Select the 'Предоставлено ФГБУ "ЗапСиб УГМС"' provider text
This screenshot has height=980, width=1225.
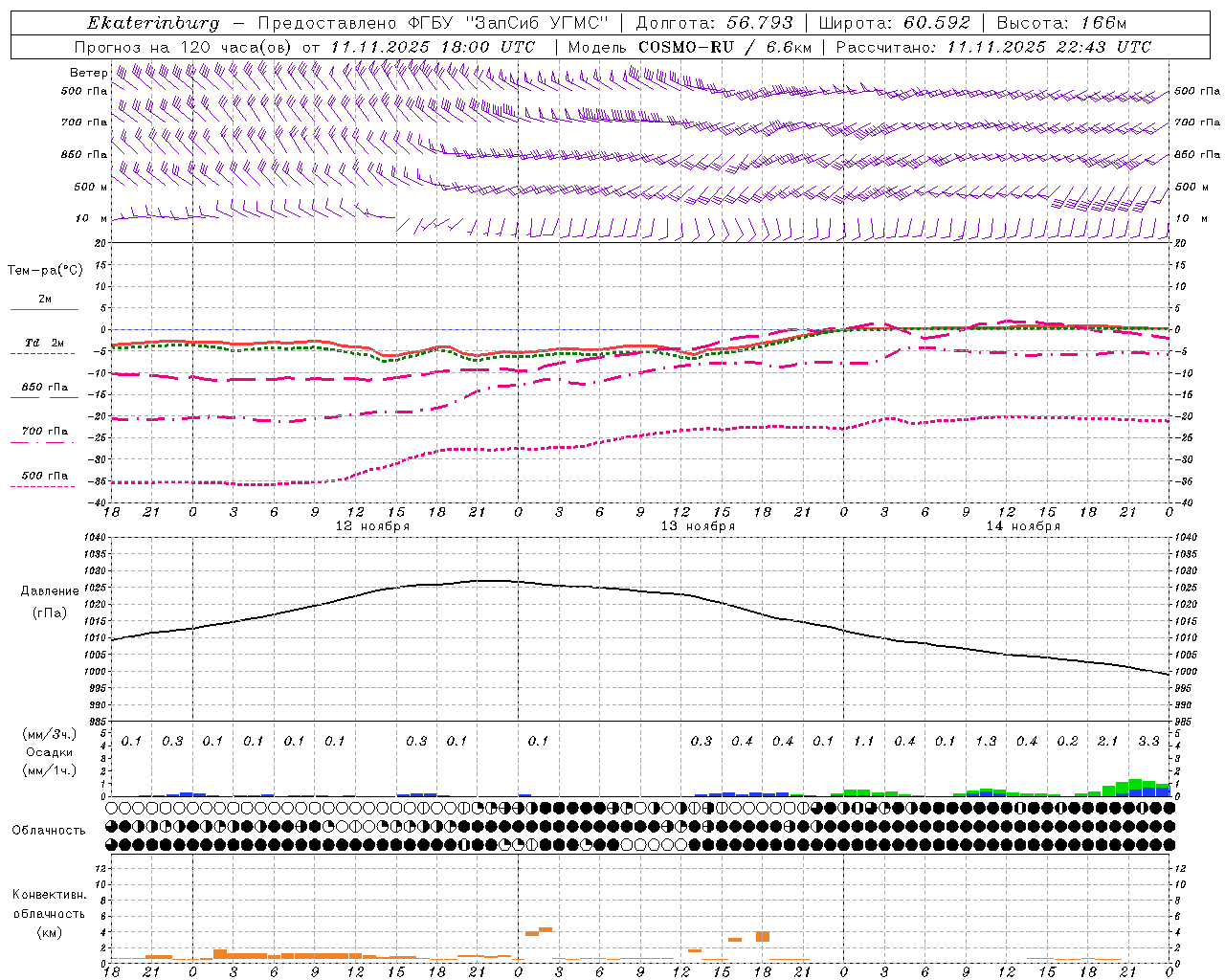coord(434,23)
